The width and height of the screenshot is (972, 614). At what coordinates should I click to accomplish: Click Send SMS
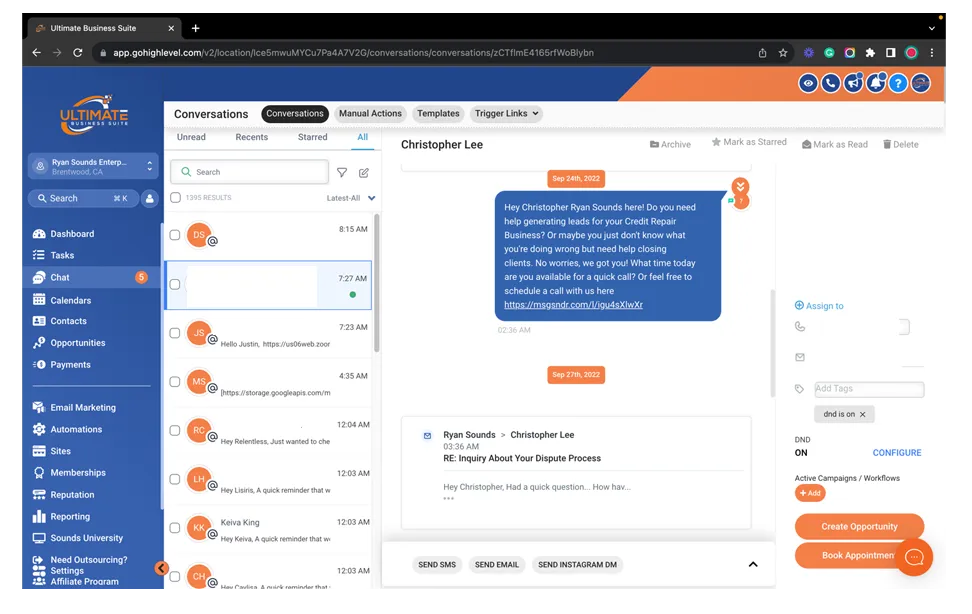click(x=437, y=564)
